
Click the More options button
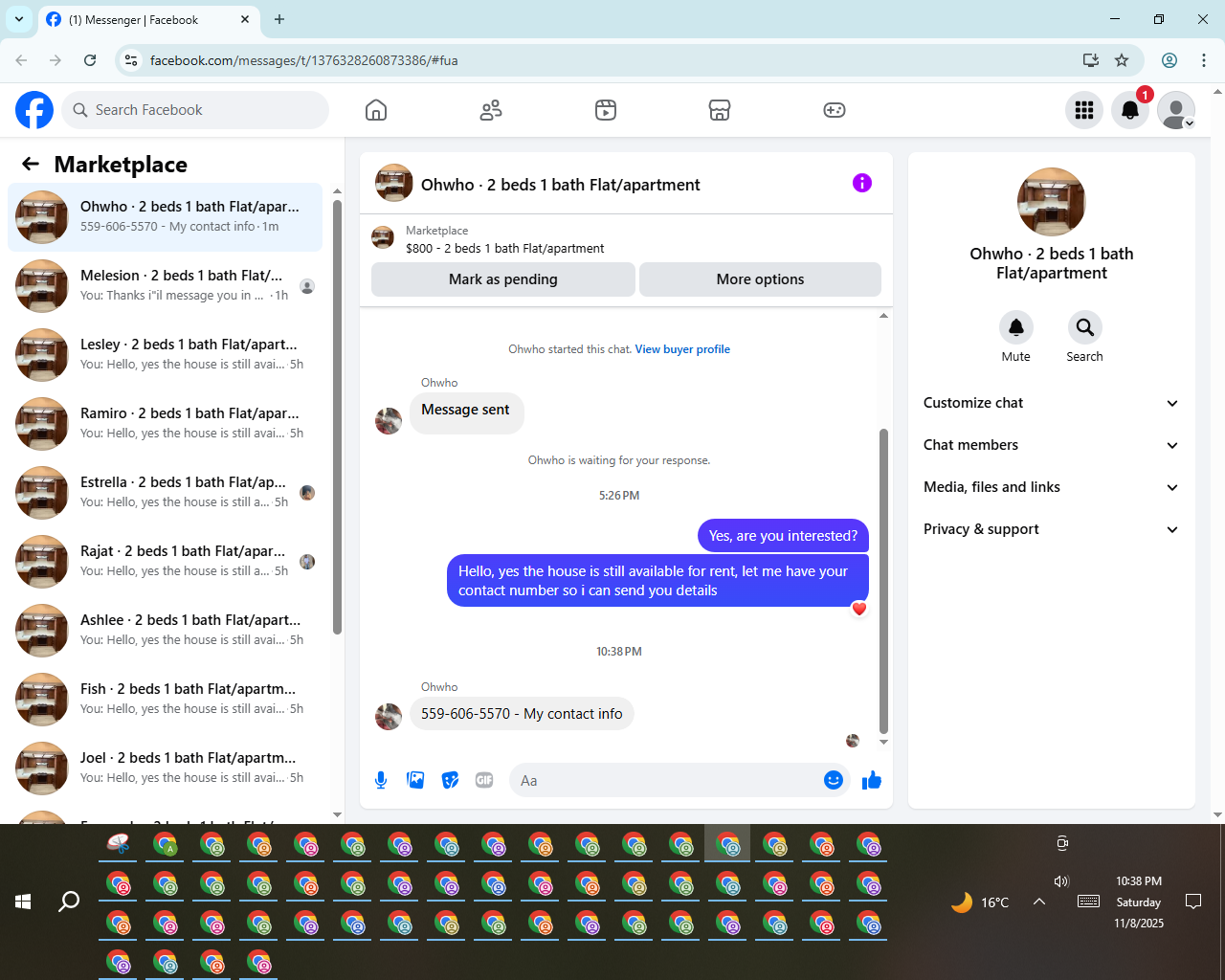[x=760, y=279]
